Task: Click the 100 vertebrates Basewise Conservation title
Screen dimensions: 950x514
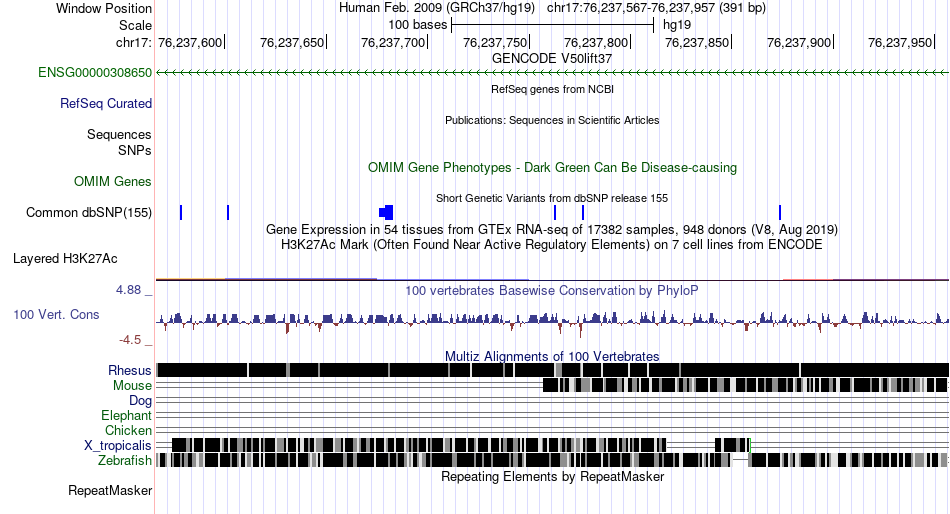Action: tap(552, 291)
